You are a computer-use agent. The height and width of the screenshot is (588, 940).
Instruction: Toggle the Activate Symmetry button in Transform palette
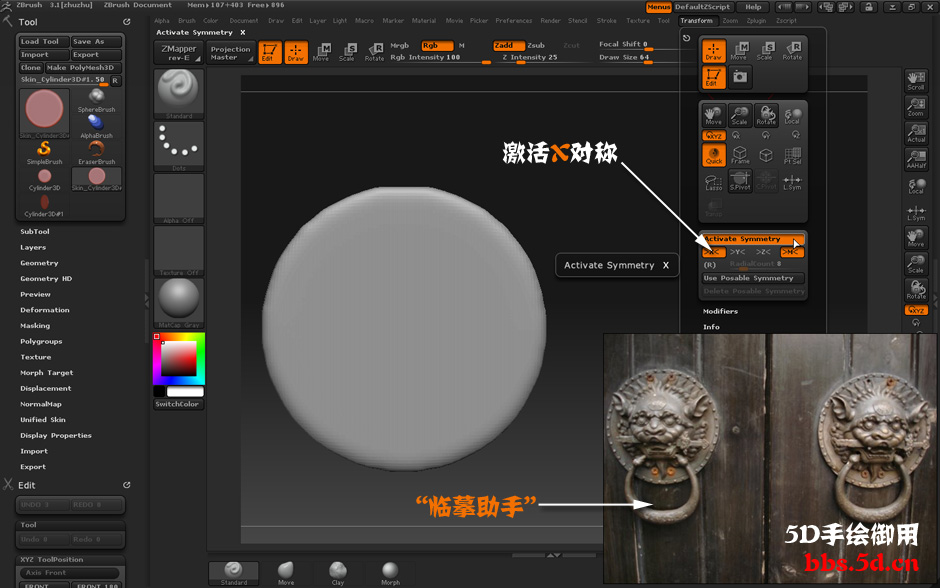[753, 239]
